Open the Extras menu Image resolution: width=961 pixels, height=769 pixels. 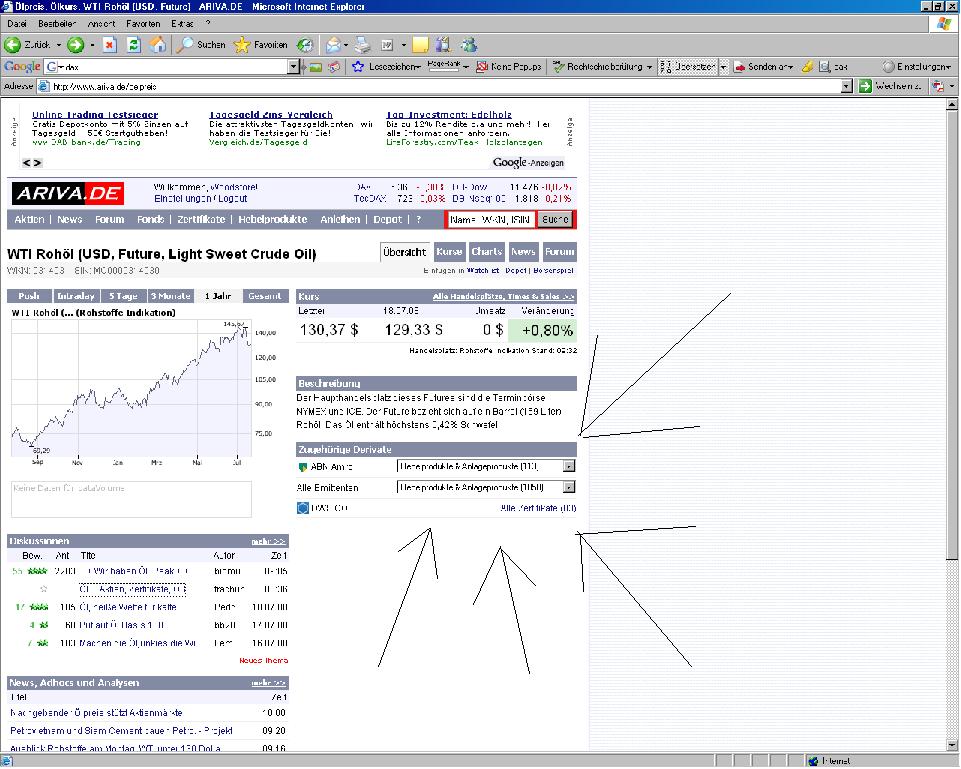point(183,24)
